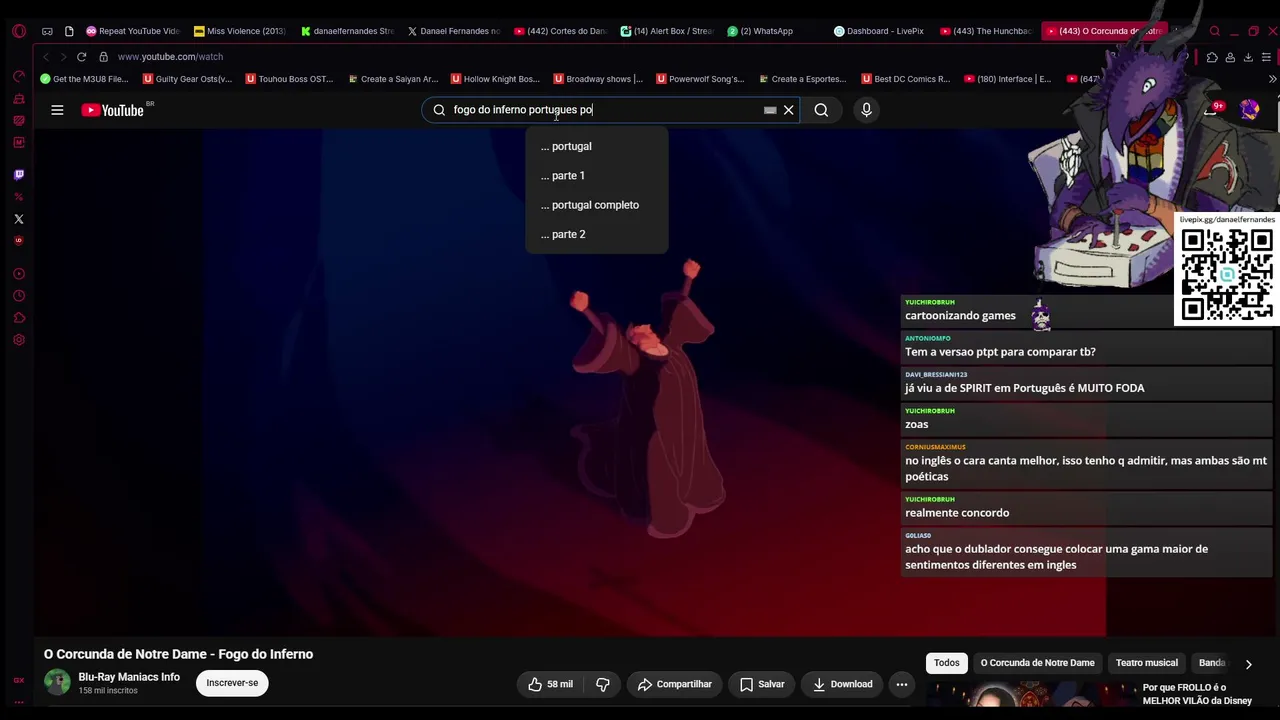Open more actions three-dot menu
The image size is (1280, 720).
click(x=901, y=684)
